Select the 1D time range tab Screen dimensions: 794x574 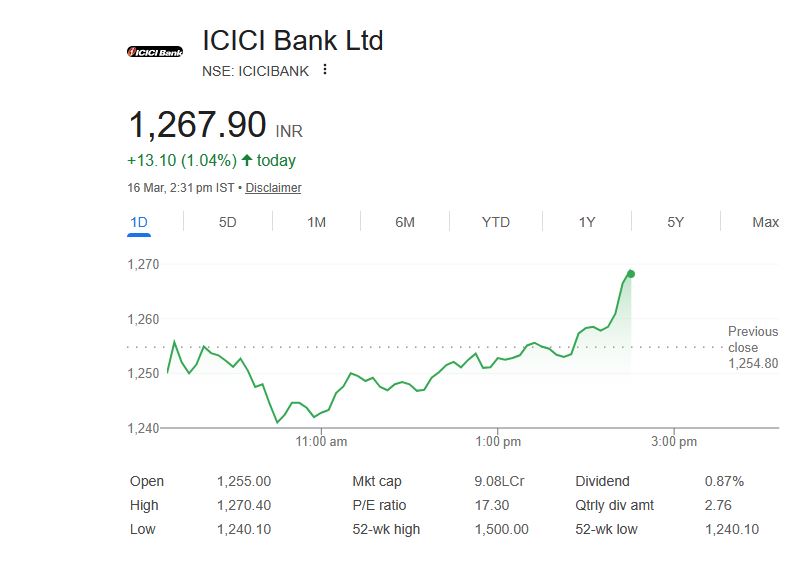pyautogui.click(x=139, y=222)
